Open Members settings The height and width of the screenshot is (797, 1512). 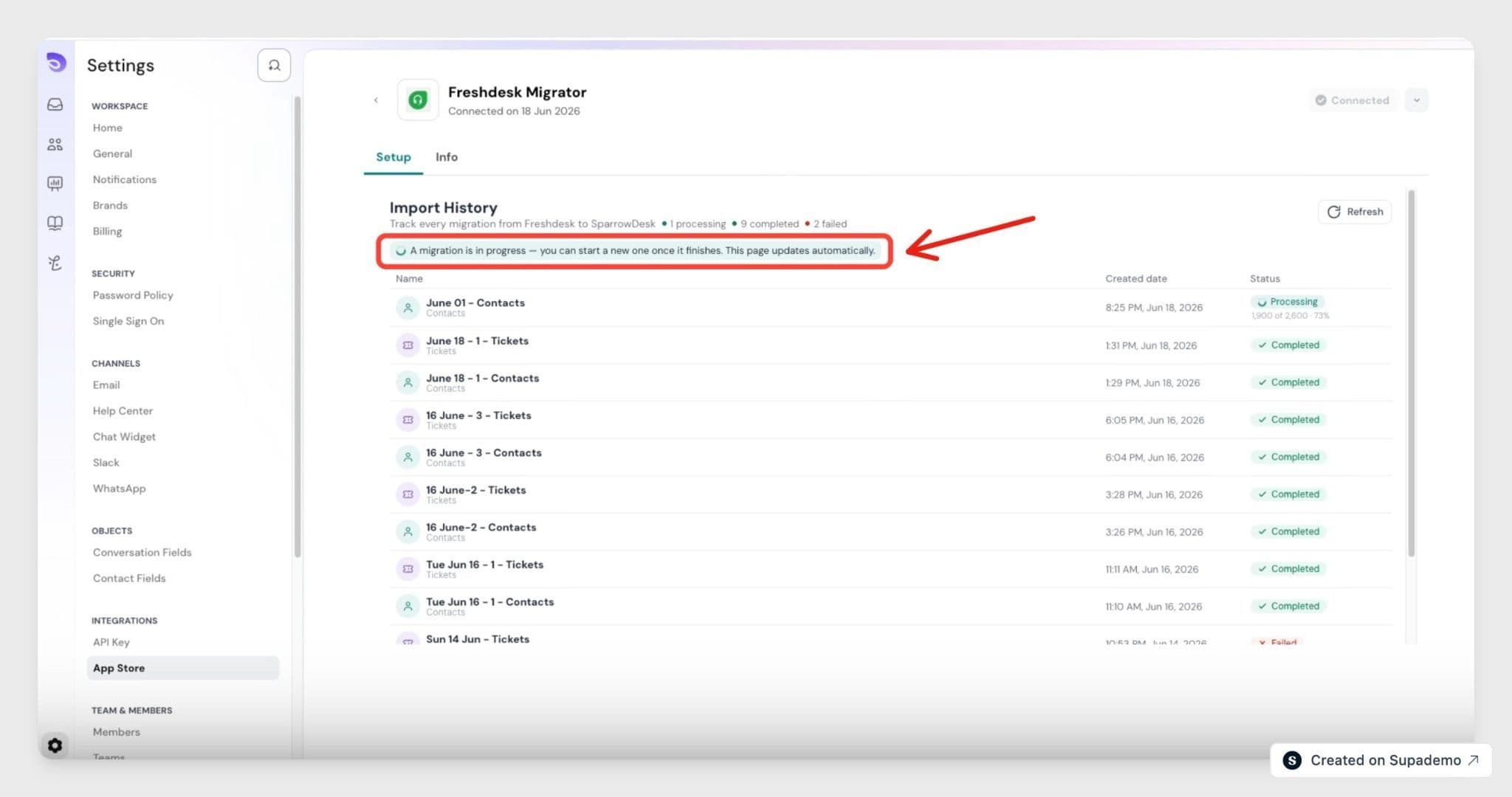coord(116,732)
